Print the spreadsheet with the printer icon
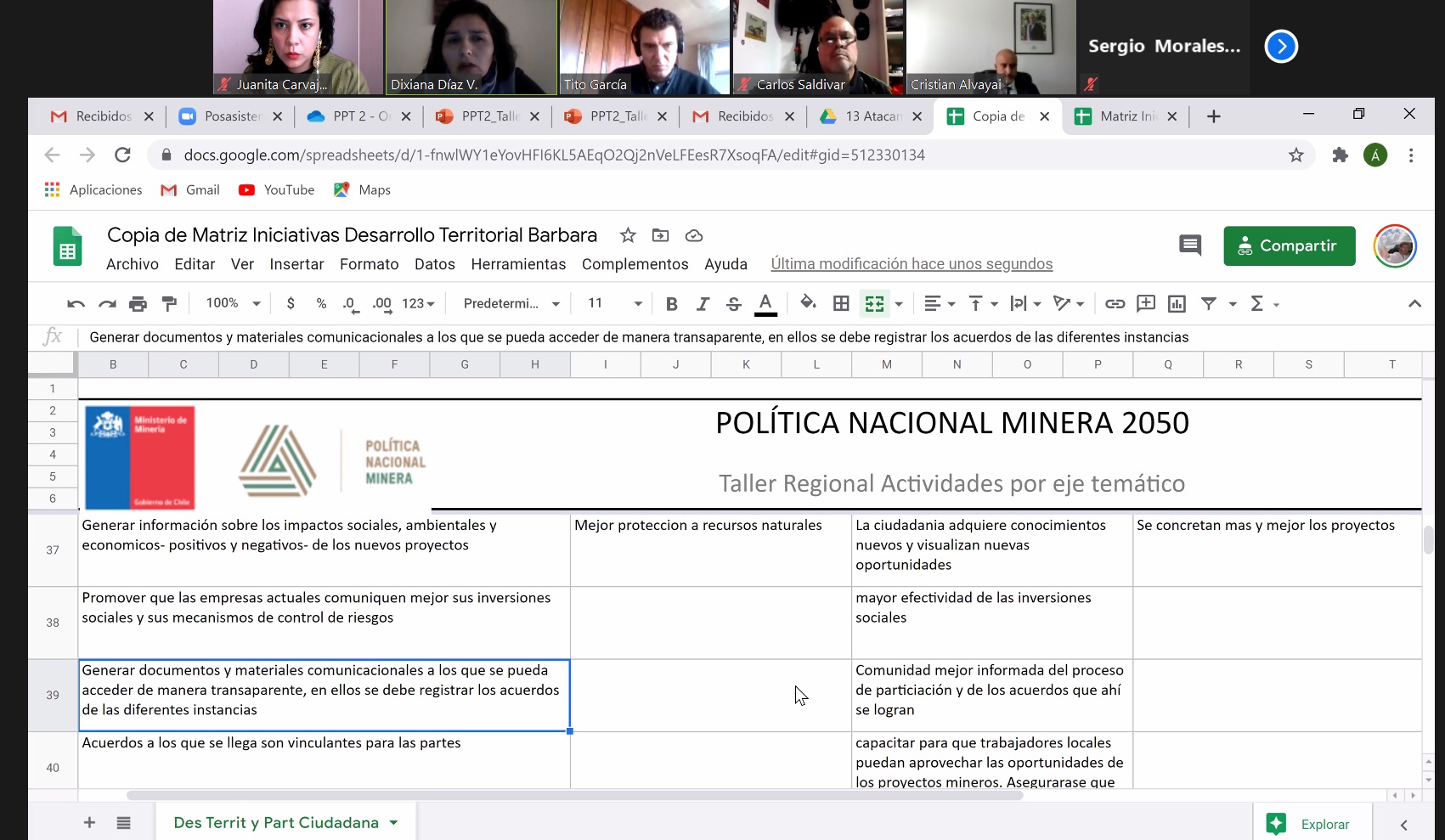 pos(138,304)
